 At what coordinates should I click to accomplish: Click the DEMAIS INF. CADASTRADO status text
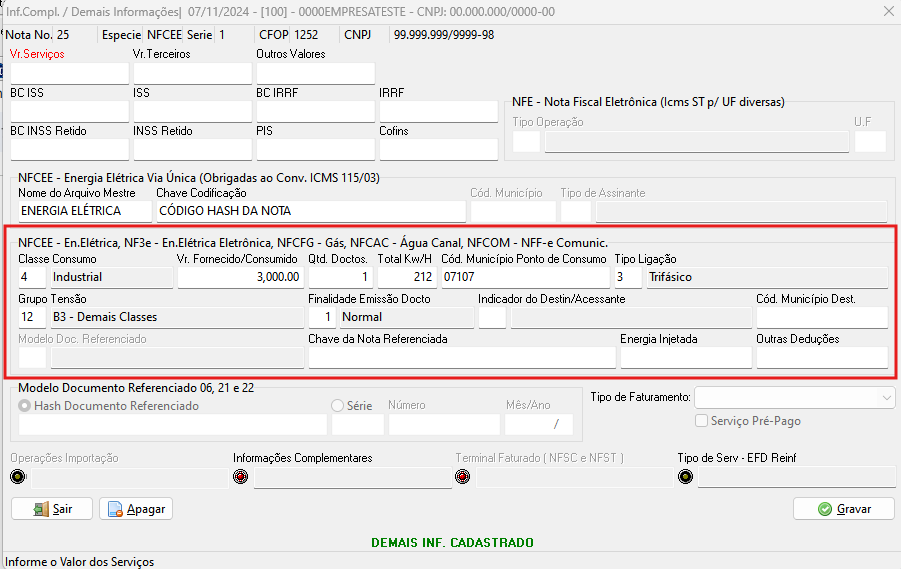[452, 543]
